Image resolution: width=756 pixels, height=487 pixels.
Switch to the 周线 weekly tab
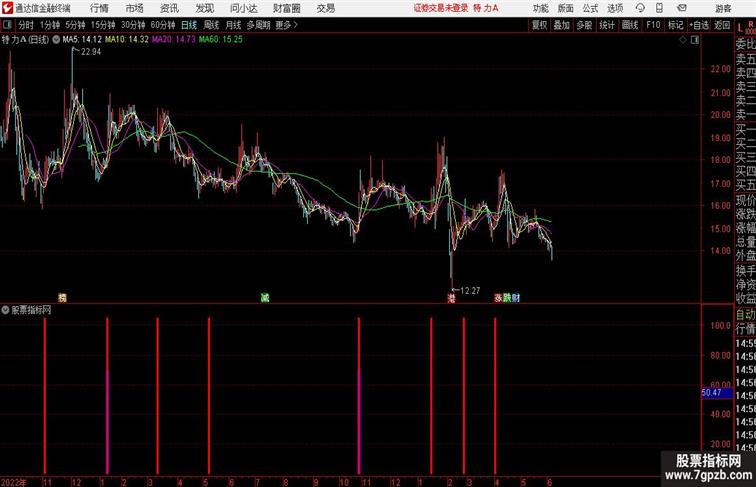211,25
